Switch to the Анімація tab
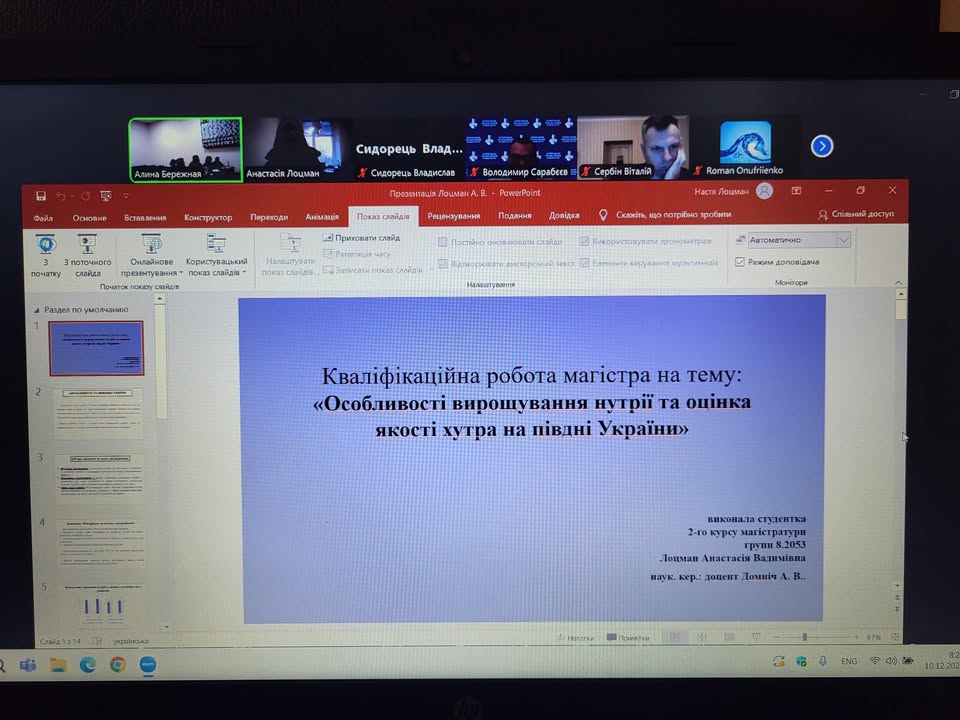Screen dimensions: 960x720 click(x=322, y=217)
